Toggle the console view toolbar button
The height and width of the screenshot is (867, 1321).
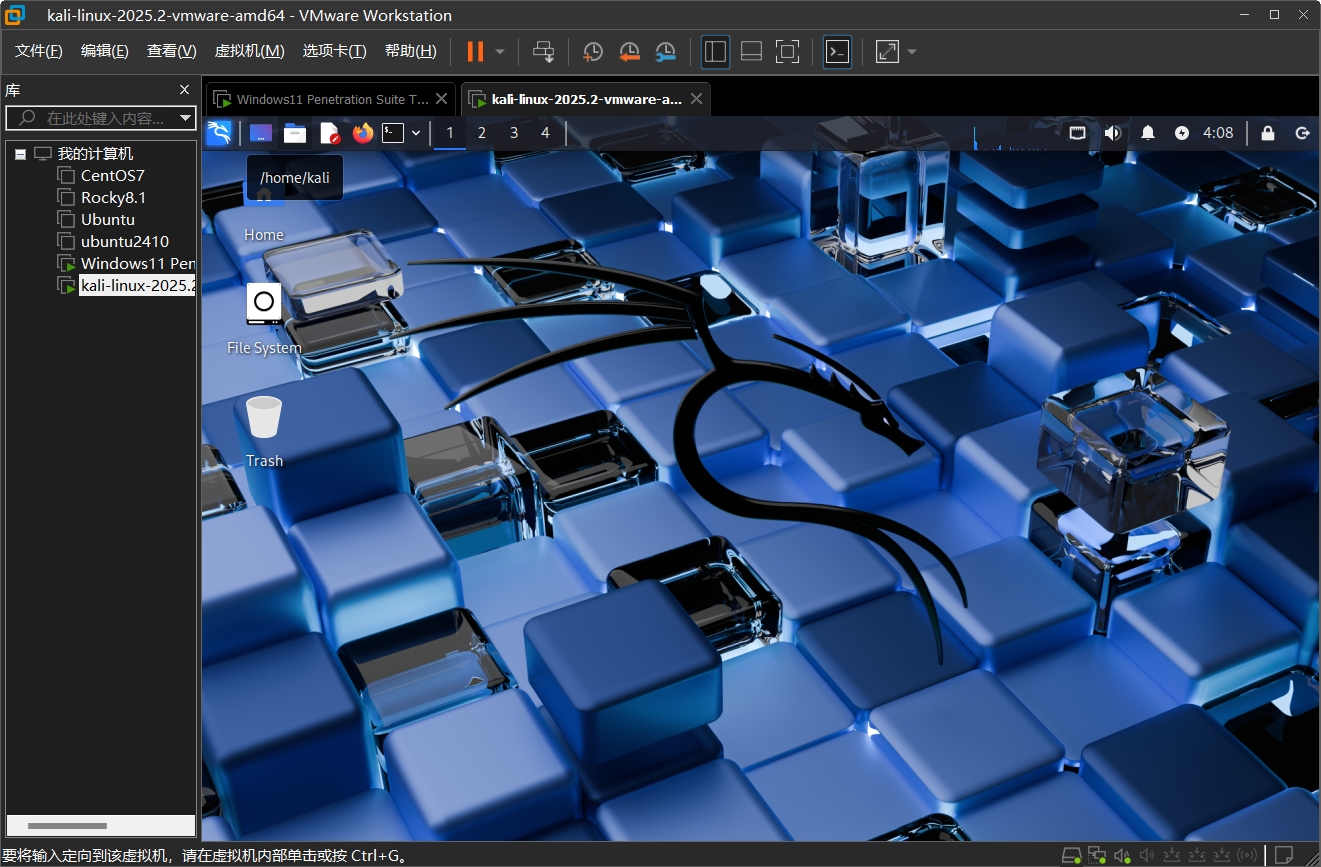837,52
